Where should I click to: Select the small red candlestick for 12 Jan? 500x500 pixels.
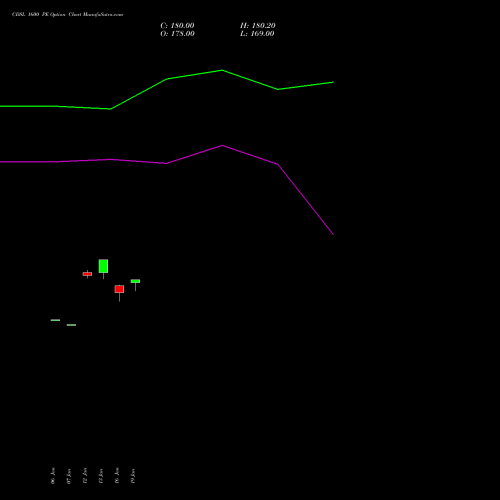coord(87,274)
